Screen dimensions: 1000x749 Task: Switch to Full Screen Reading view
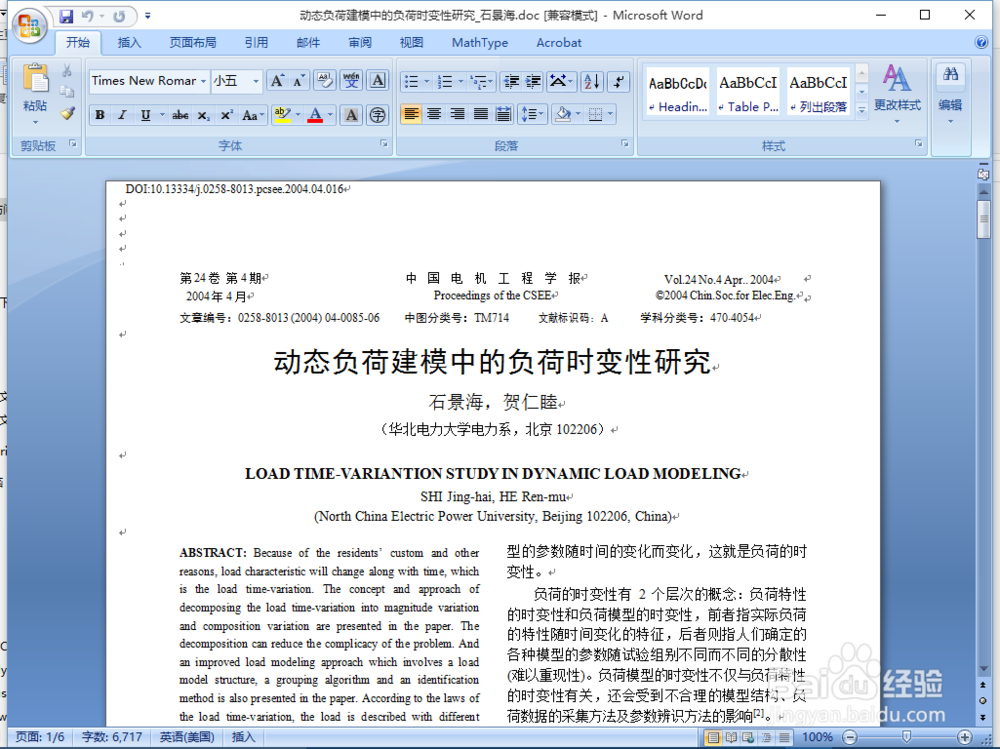pos(731,738)
